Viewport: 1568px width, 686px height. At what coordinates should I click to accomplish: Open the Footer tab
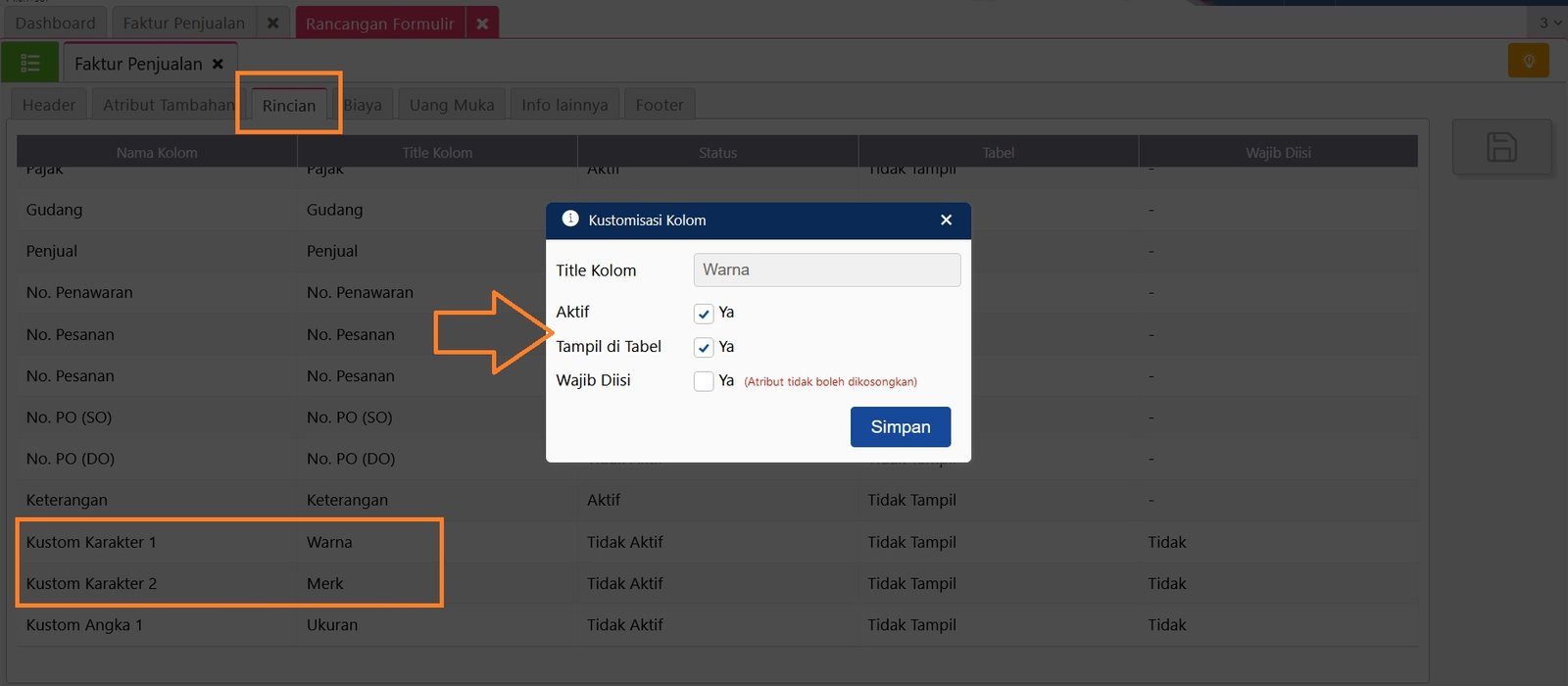pyautogui.click(x=659, y=105)
